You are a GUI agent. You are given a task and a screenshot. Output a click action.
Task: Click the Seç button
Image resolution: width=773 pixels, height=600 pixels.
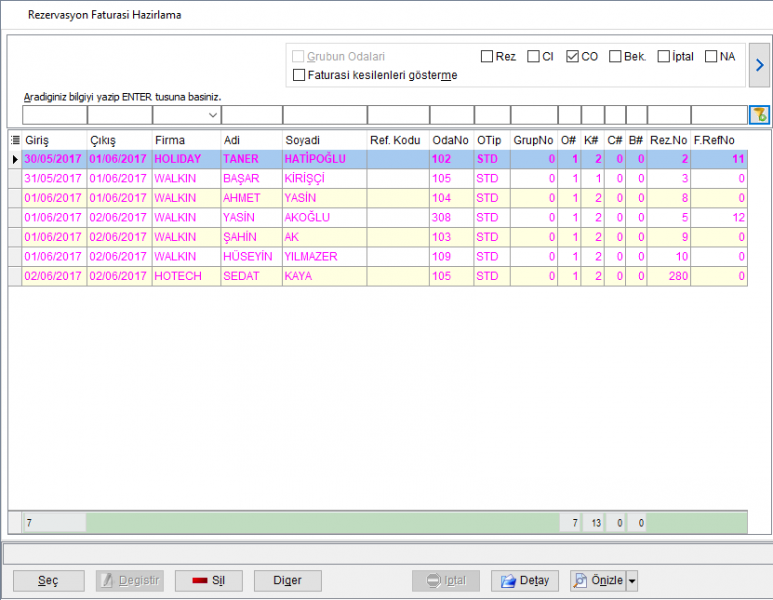point(48,581)
